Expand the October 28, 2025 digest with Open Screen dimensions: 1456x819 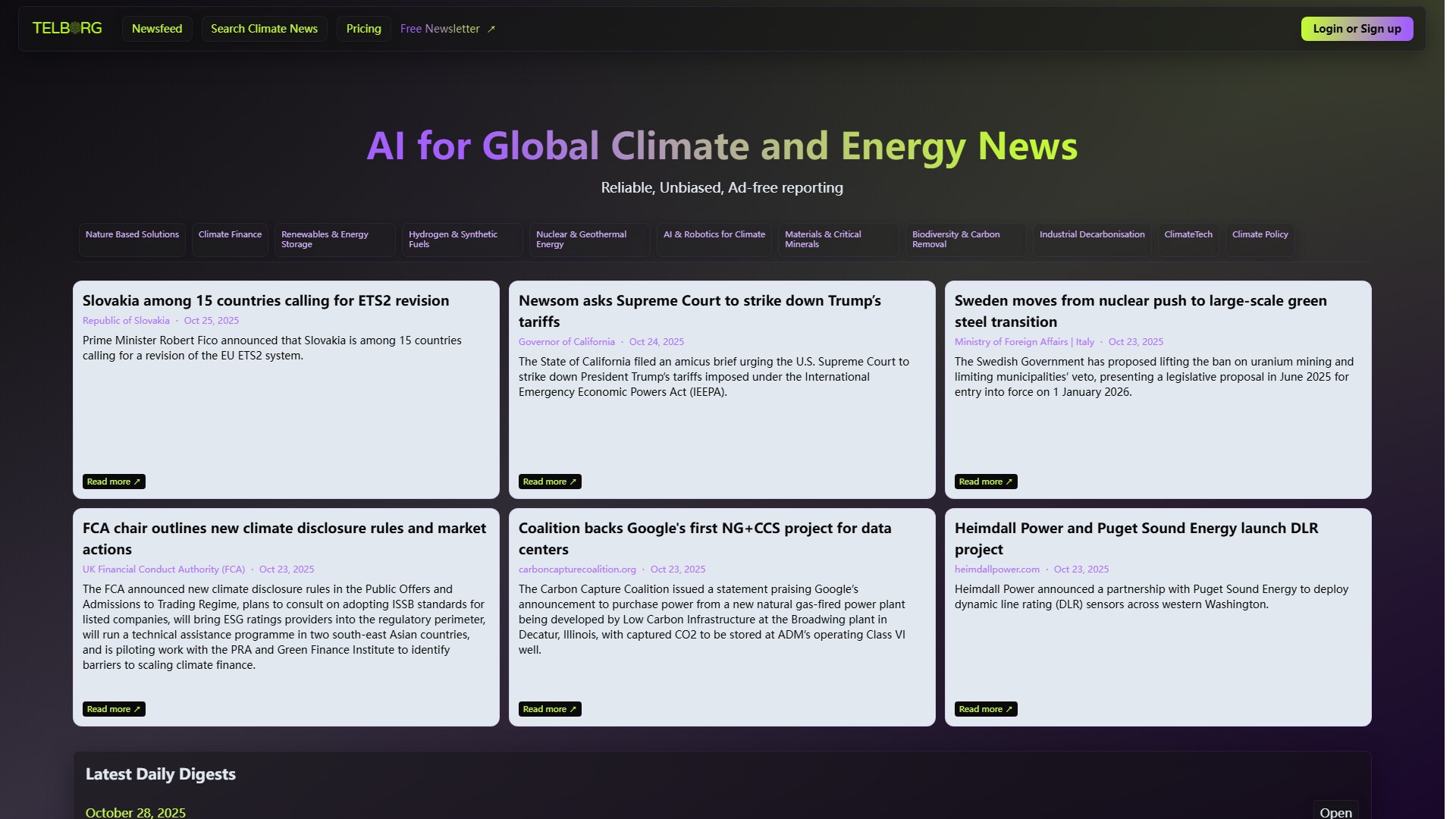pyautogui.click(x=1335, y=811)
